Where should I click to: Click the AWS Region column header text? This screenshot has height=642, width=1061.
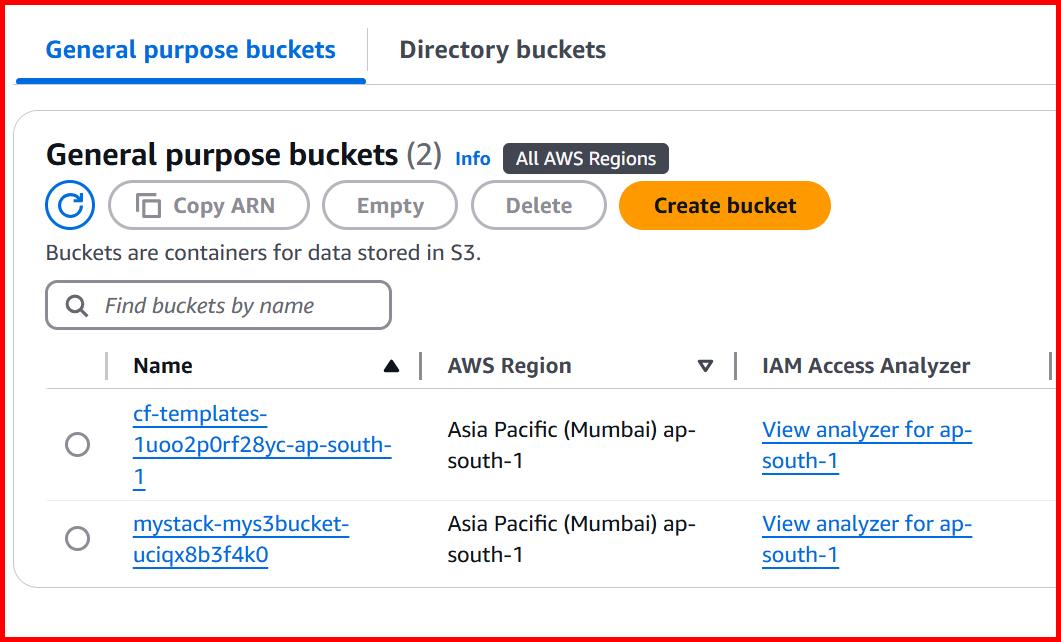pyautogui.click(x=510, y=366)
